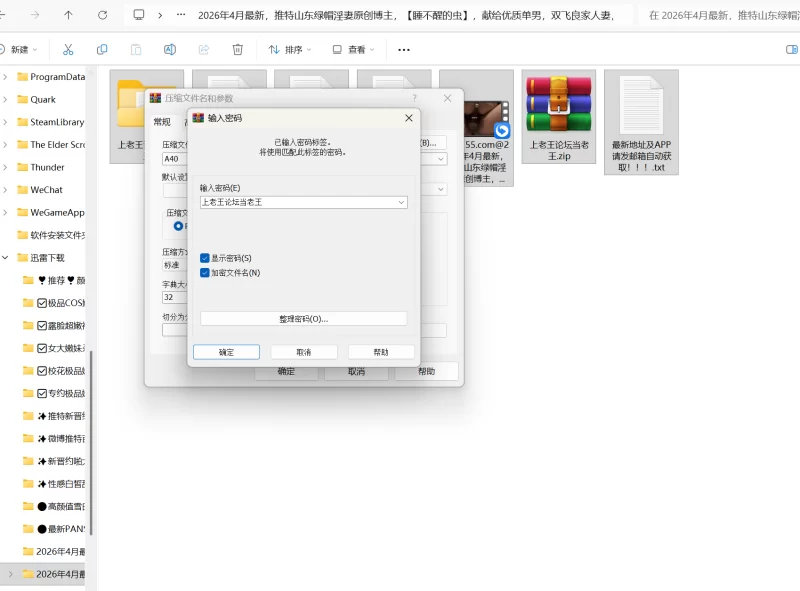Click 确定 in the 输入密码 dialog
The image size is (800, 591).
[x=226, y=352]
